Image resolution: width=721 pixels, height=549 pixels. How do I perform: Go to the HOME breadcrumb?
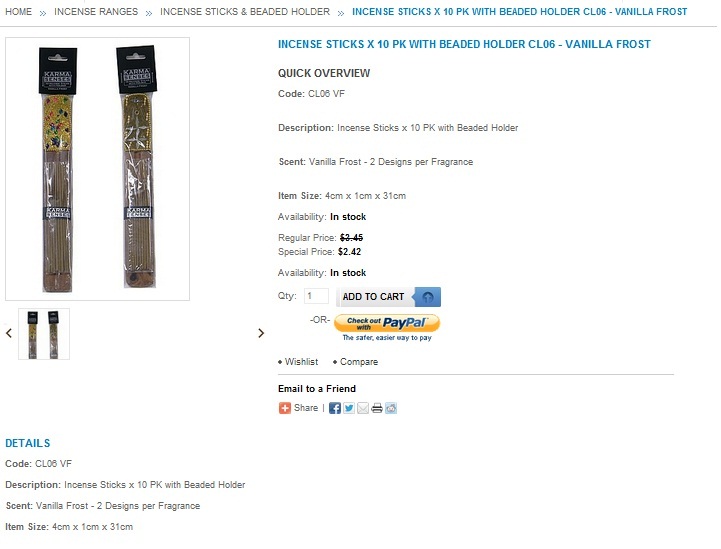(x=18, y=11)
